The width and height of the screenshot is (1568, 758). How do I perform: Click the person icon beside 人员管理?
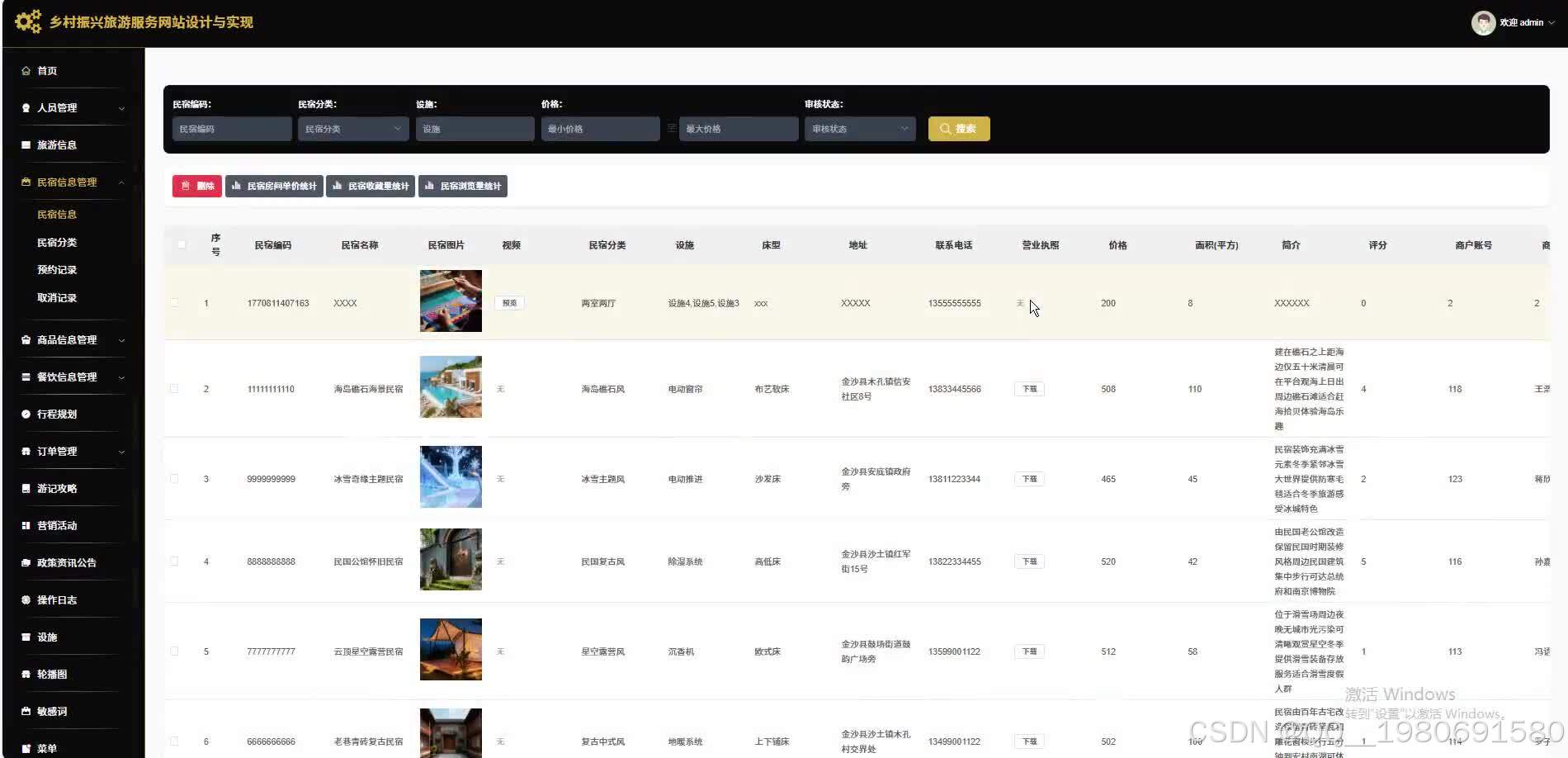[26, 108]
